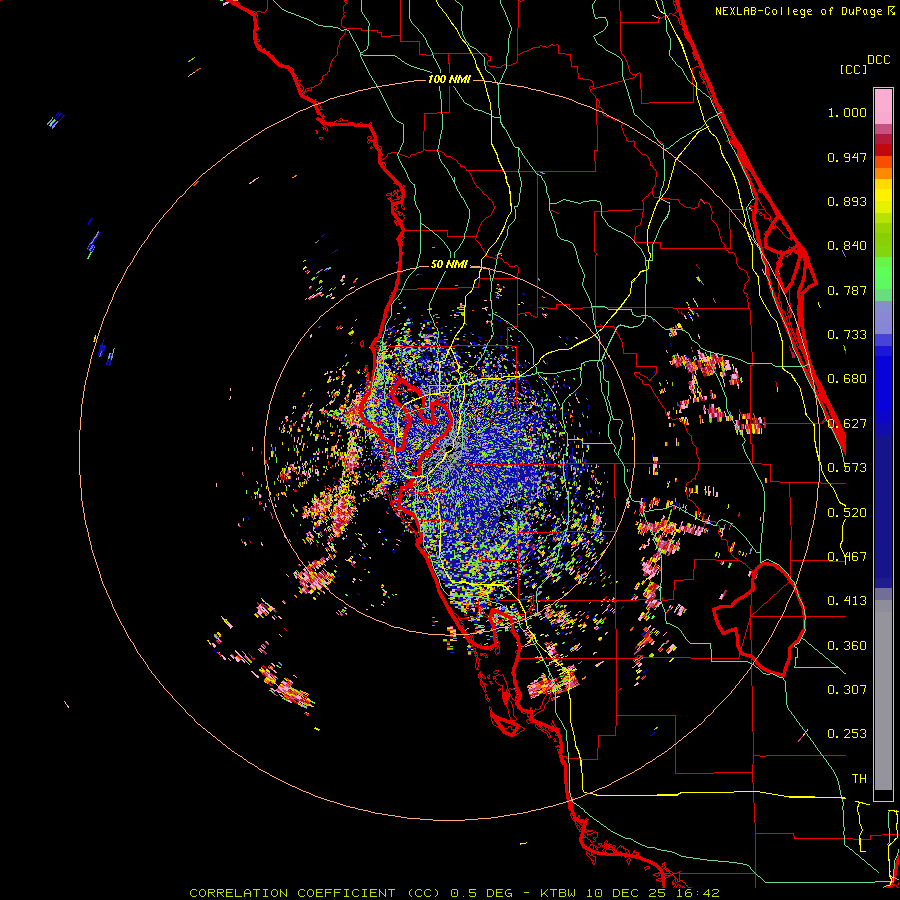Pick the bright green swatch beside 0.787
Viewport: 900px width, 900px height.
(x=883, y=273)
